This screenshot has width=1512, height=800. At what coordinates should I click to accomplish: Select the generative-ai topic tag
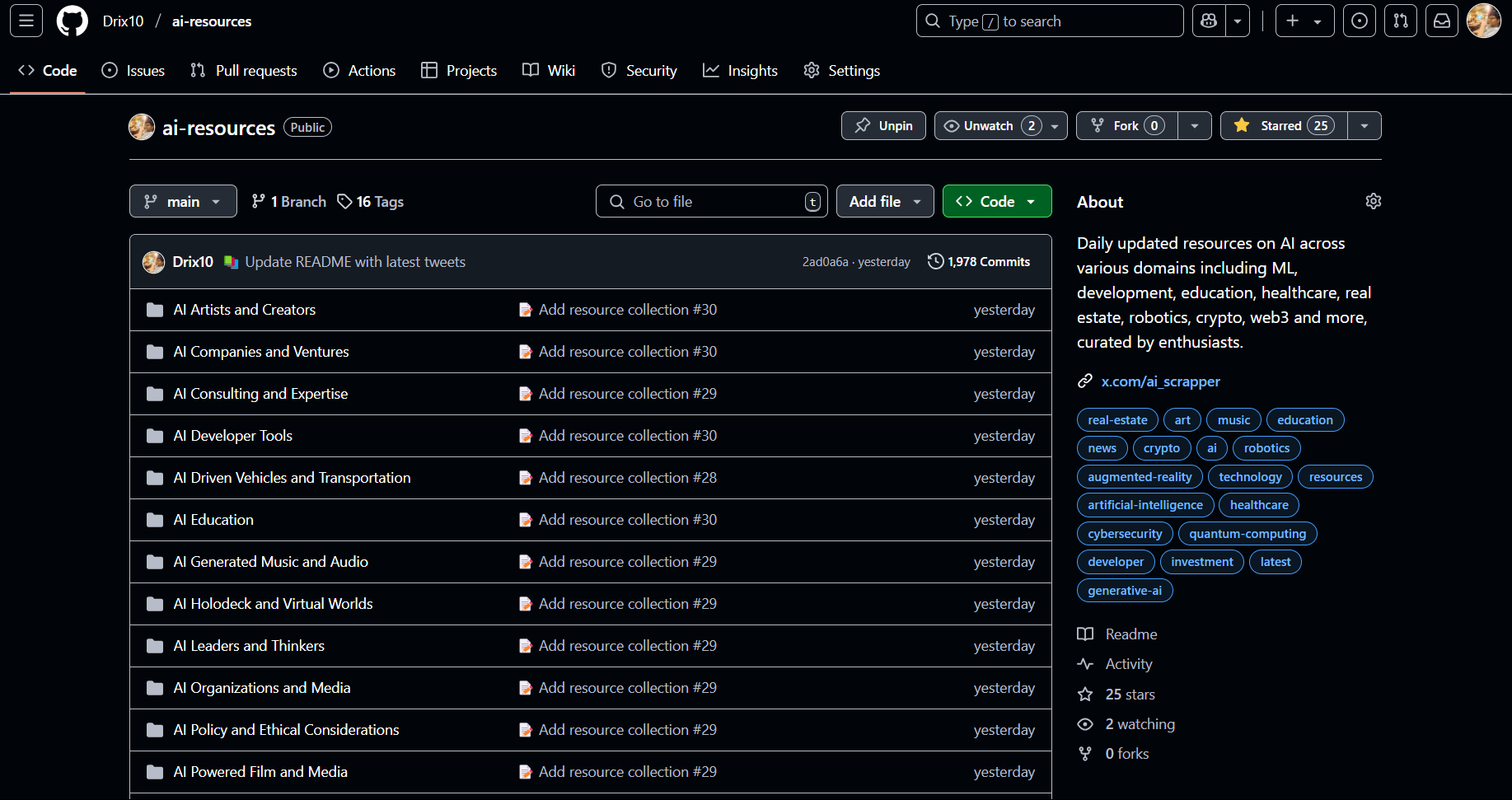tap(1125, 591)
